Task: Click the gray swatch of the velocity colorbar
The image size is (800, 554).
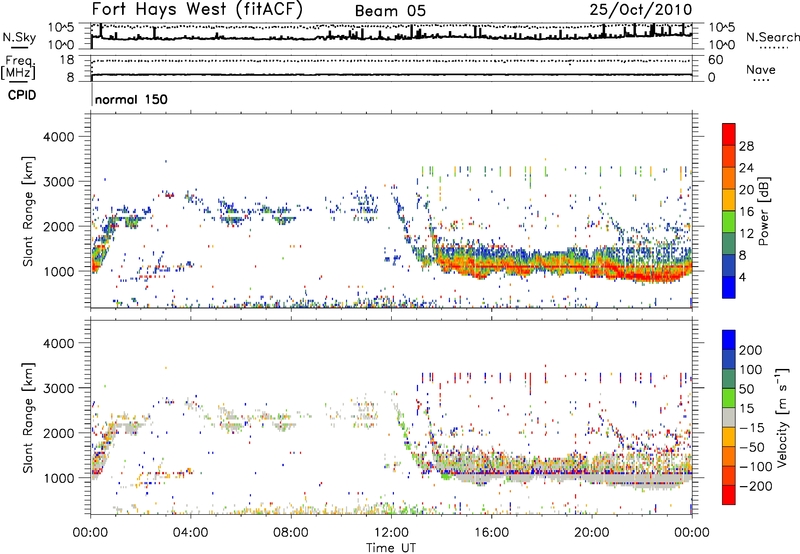Action: click(729, 417)
